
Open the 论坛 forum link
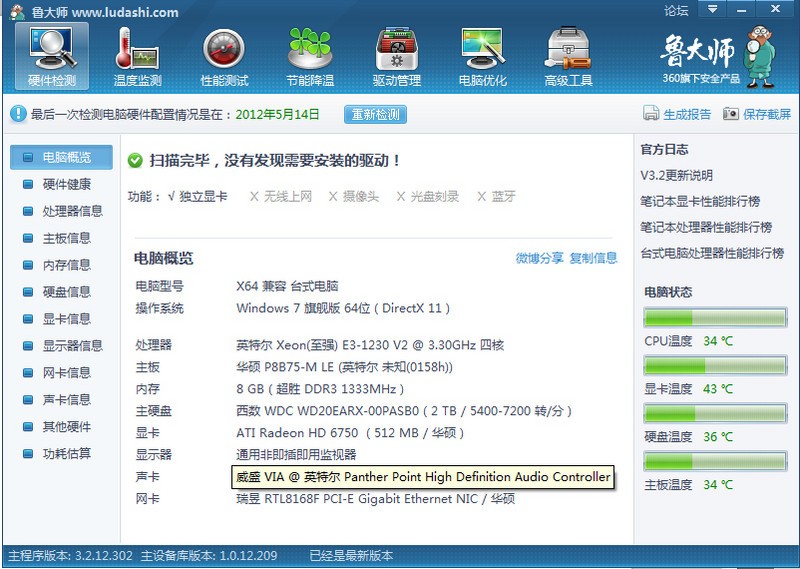[x=676, y=10]
